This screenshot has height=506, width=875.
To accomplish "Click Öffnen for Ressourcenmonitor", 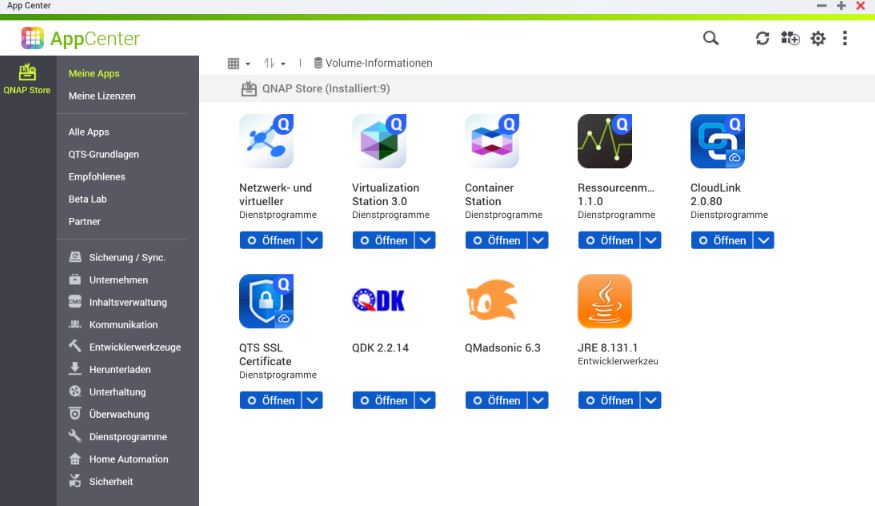I will [609, 240].
